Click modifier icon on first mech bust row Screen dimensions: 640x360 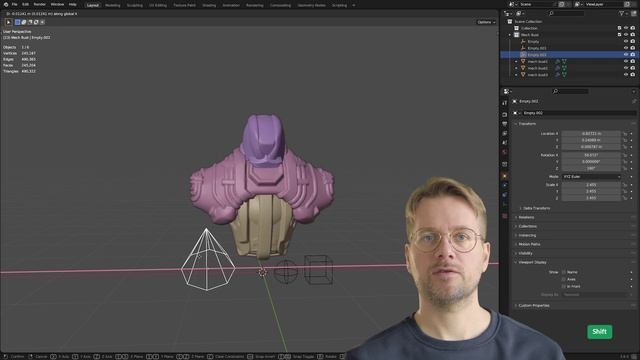pyautogui.click(x=557, y=61)
